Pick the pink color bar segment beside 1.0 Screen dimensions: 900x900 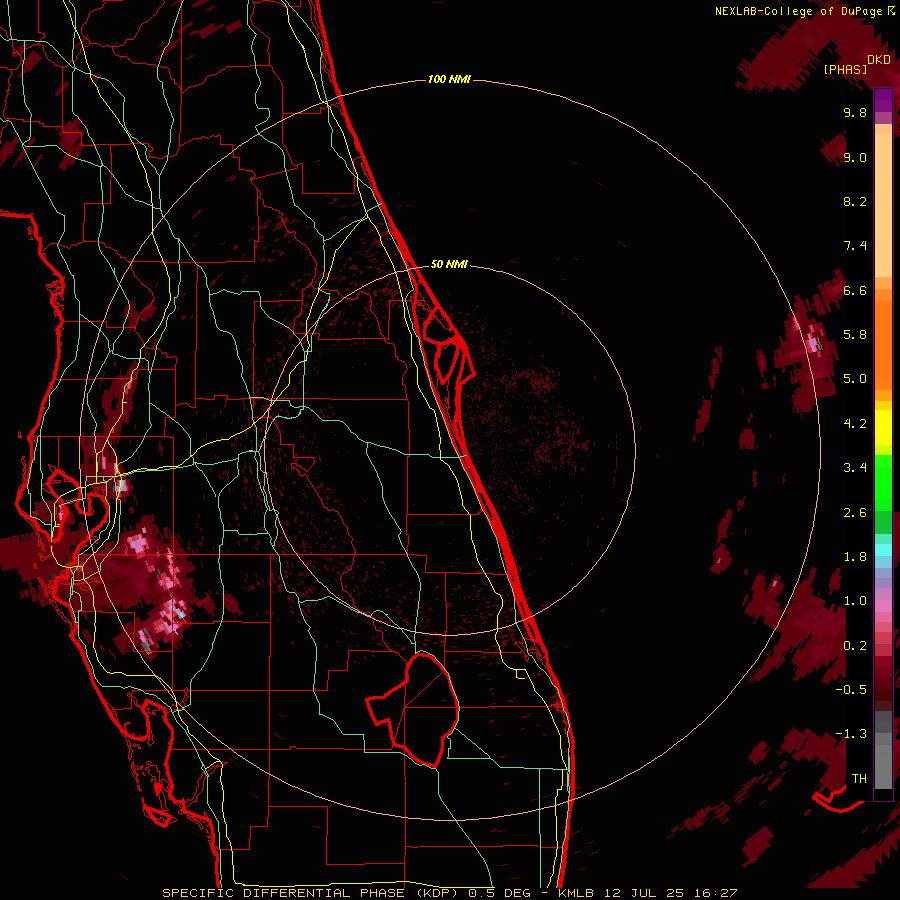point(883,606)
